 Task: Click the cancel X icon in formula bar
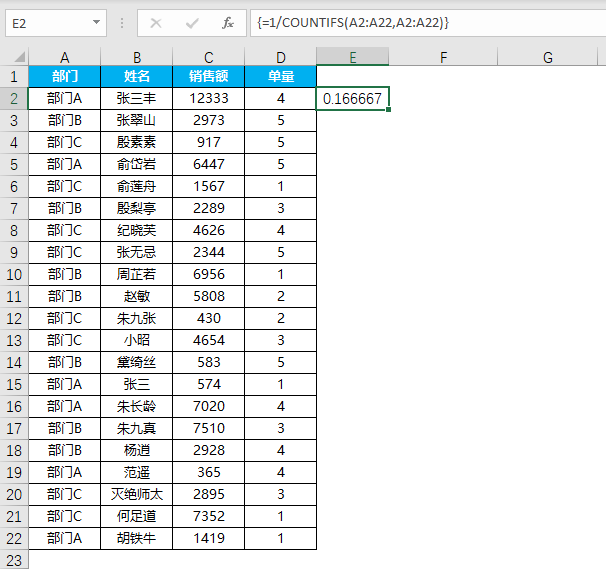(156, 24)
